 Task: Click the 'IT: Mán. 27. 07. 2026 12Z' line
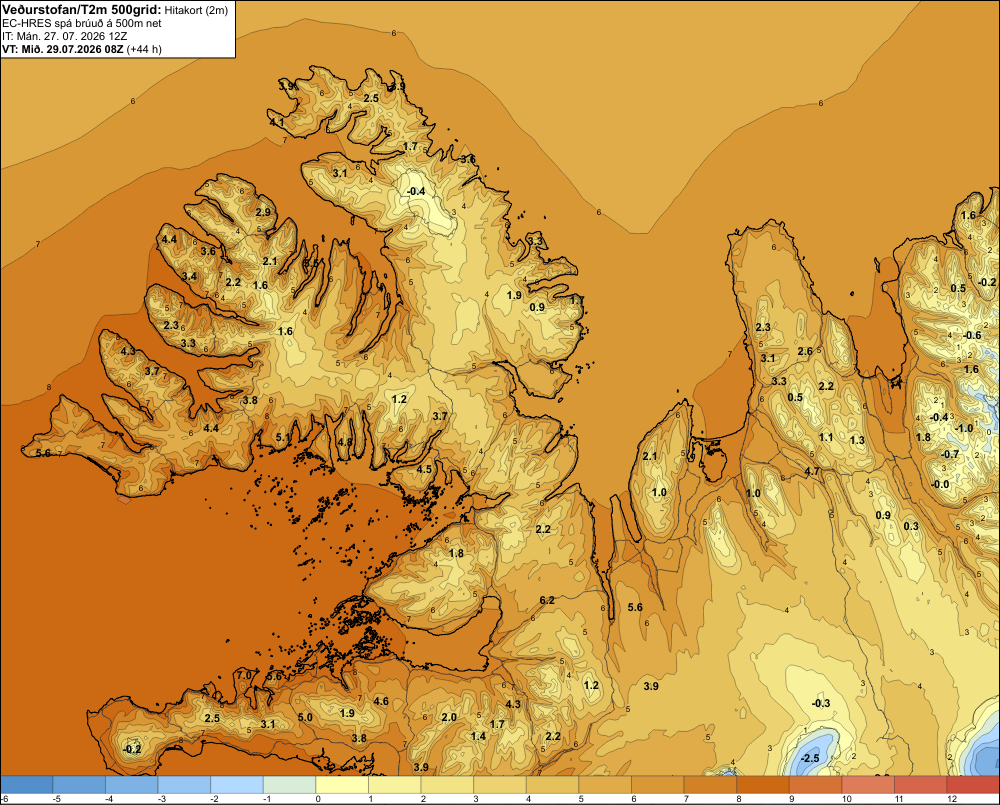[x=64, y=36]
